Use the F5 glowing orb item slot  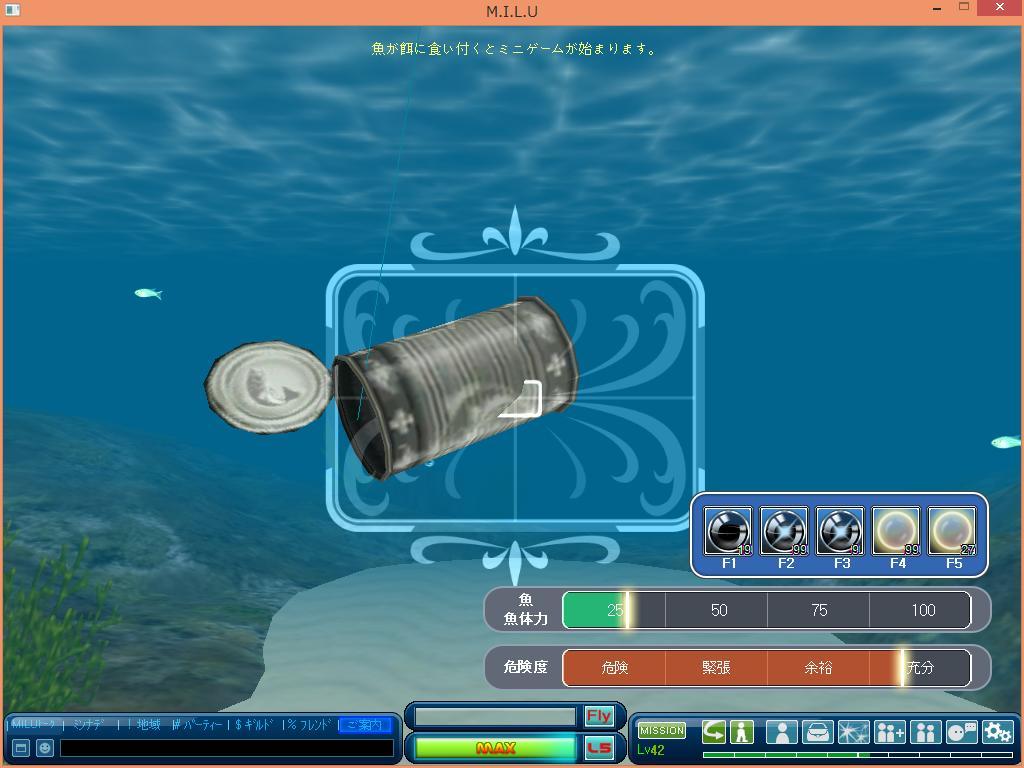953,530
